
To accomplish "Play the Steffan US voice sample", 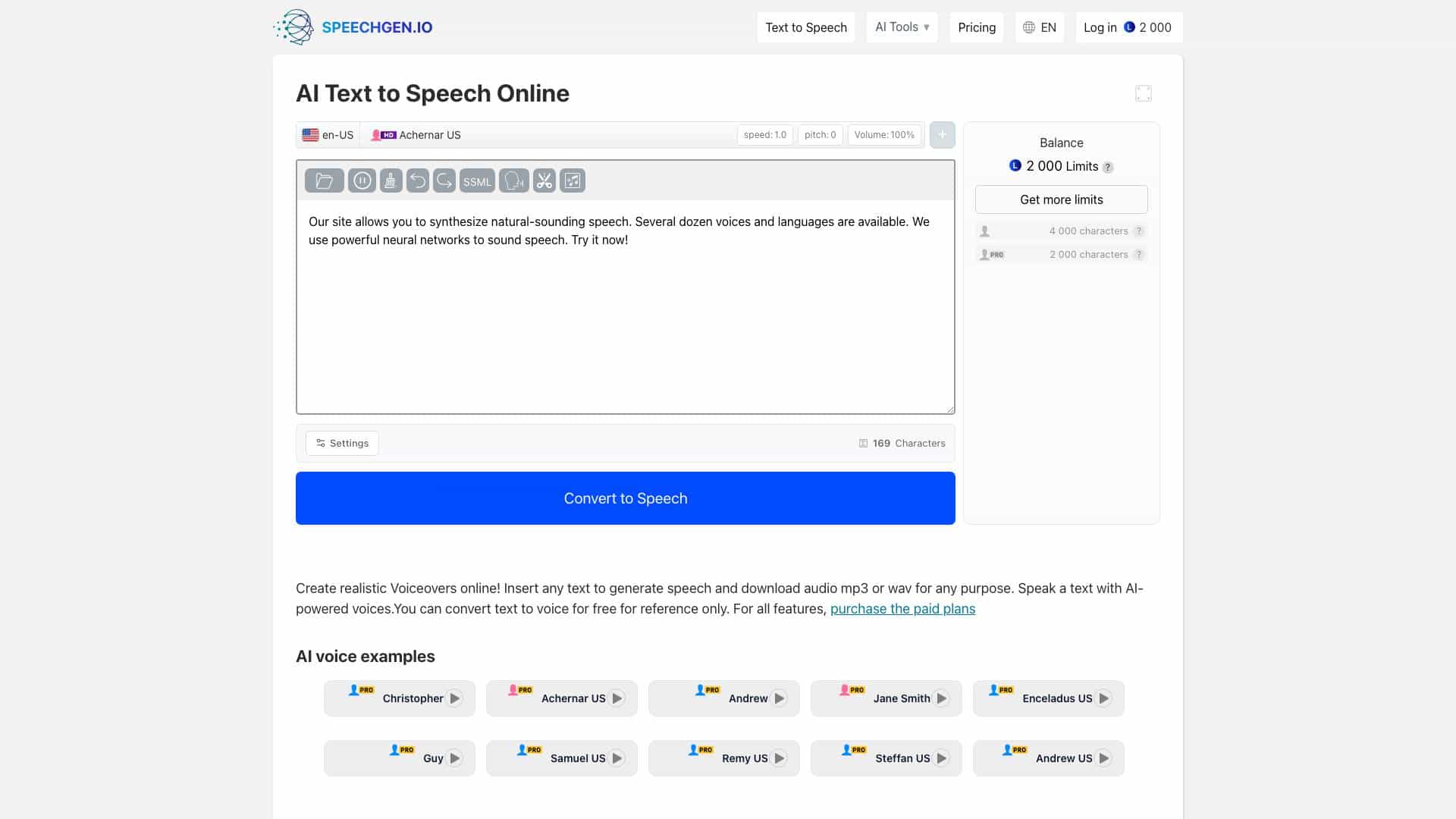I will point(941,758).
